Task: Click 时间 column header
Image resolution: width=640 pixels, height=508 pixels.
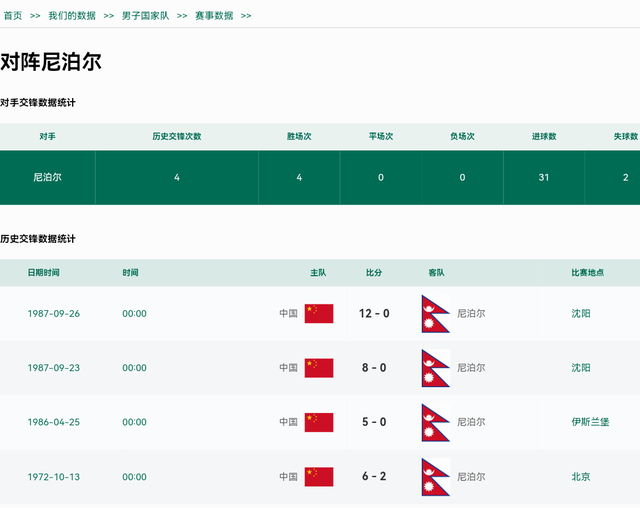Action: pyautogui.click(x=131, y=273)
